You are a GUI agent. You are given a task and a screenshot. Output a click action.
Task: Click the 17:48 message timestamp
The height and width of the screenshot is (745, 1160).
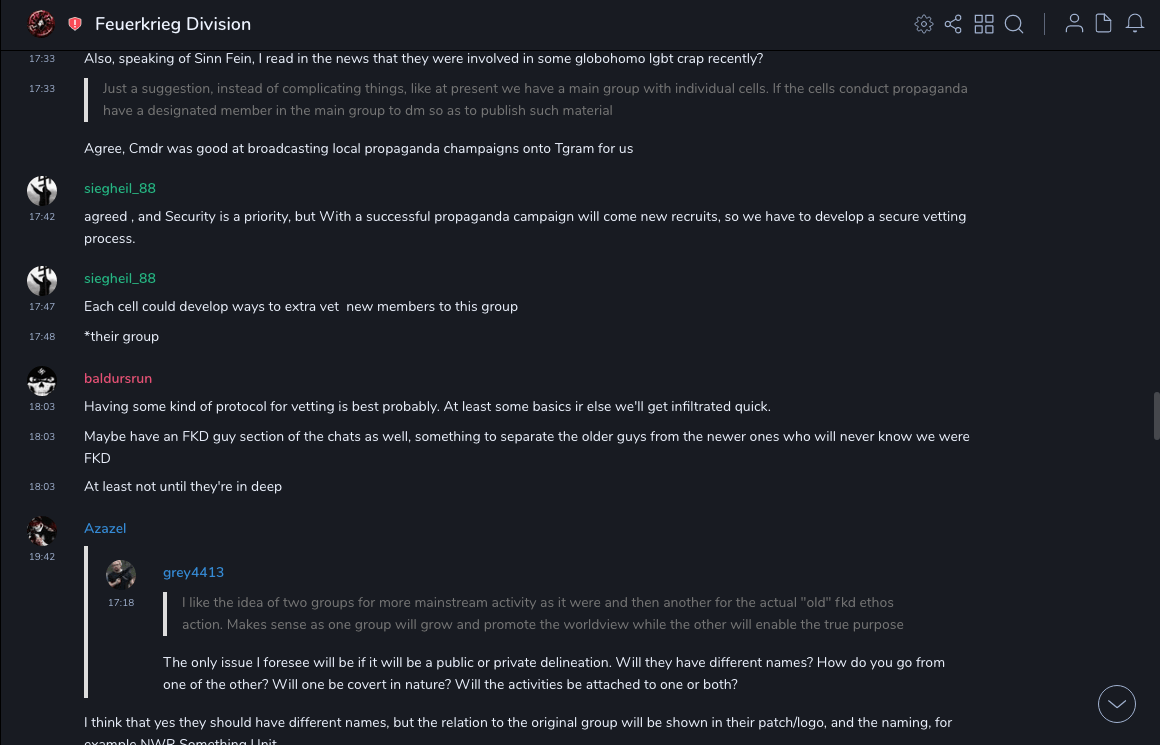42,337
